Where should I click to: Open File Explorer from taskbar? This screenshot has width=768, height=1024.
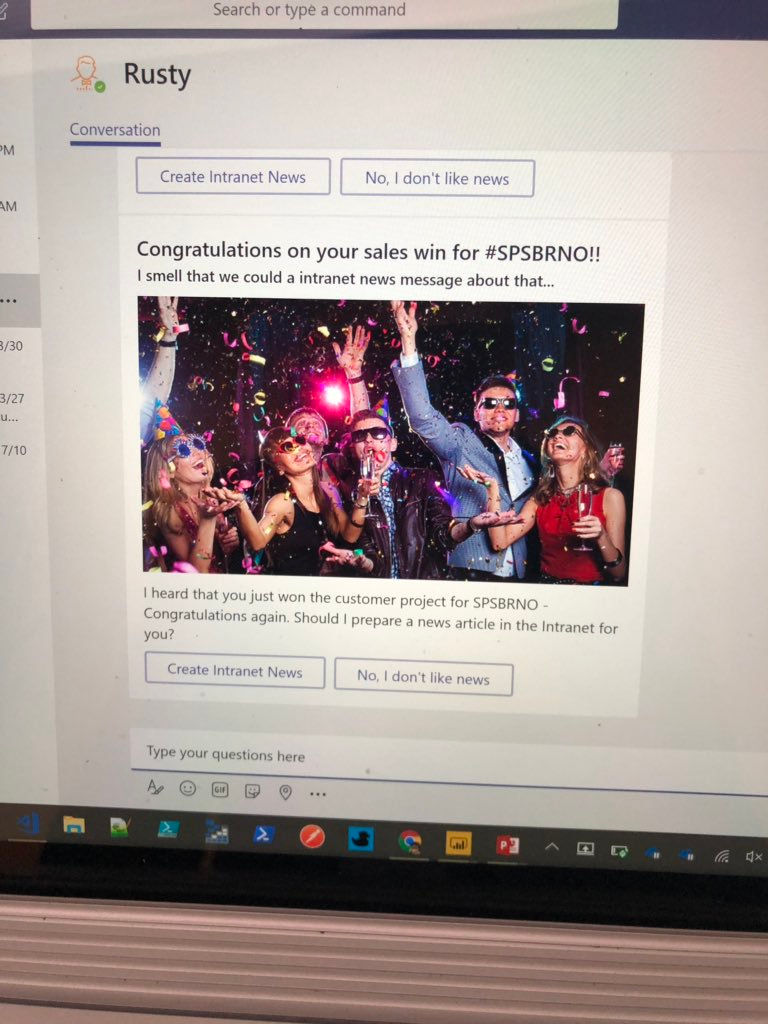point(74,825)
